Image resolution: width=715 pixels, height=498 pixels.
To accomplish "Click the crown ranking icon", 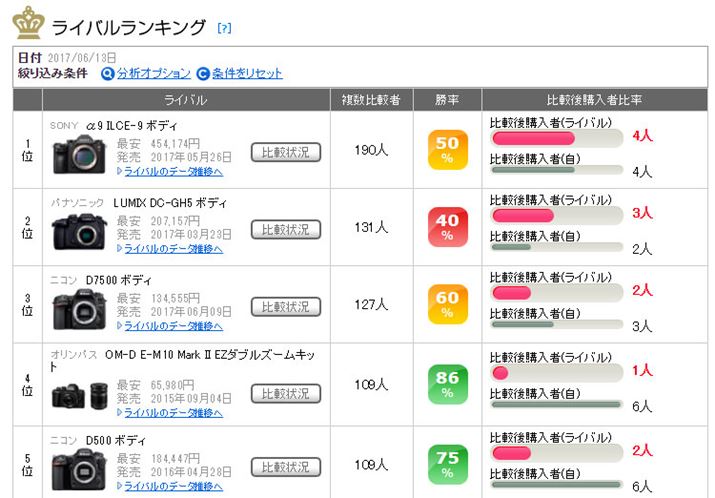I will pyautogui.click(x=26, y=22).
